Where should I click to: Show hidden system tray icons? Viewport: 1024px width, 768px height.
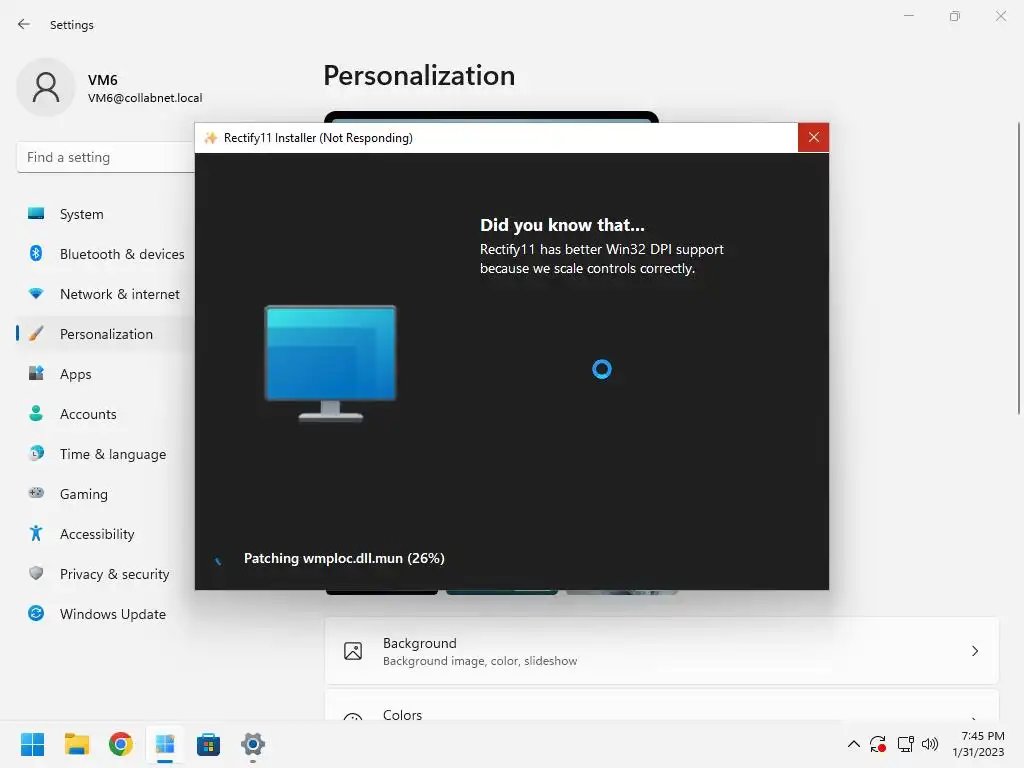tap(854, 744)
